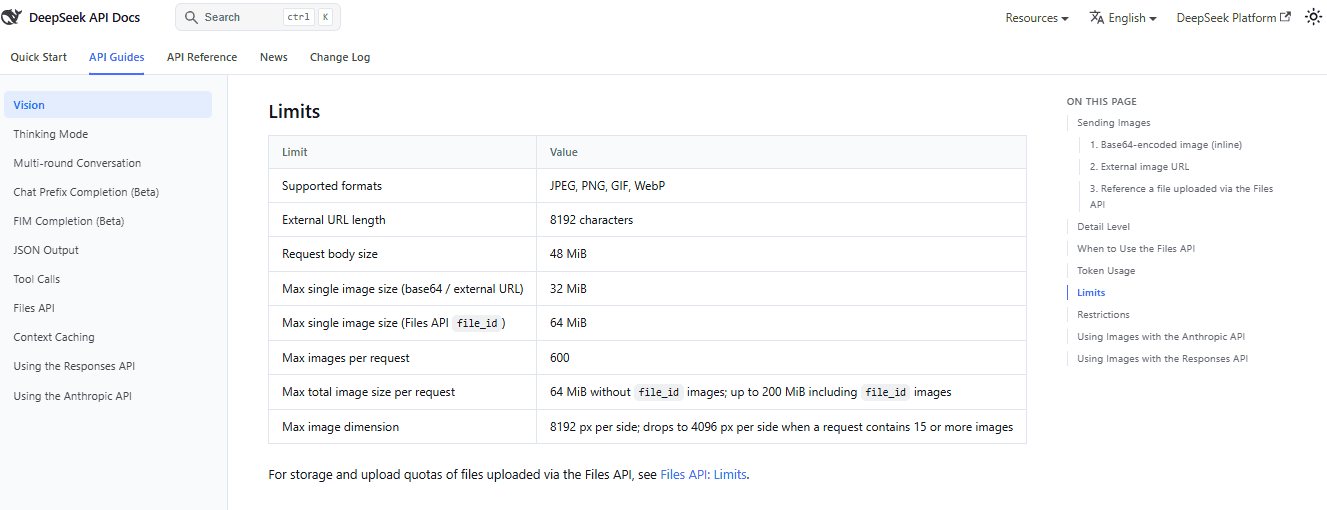Open the News tab
This screenshot has width=1327, height=510.
(274, 57)
